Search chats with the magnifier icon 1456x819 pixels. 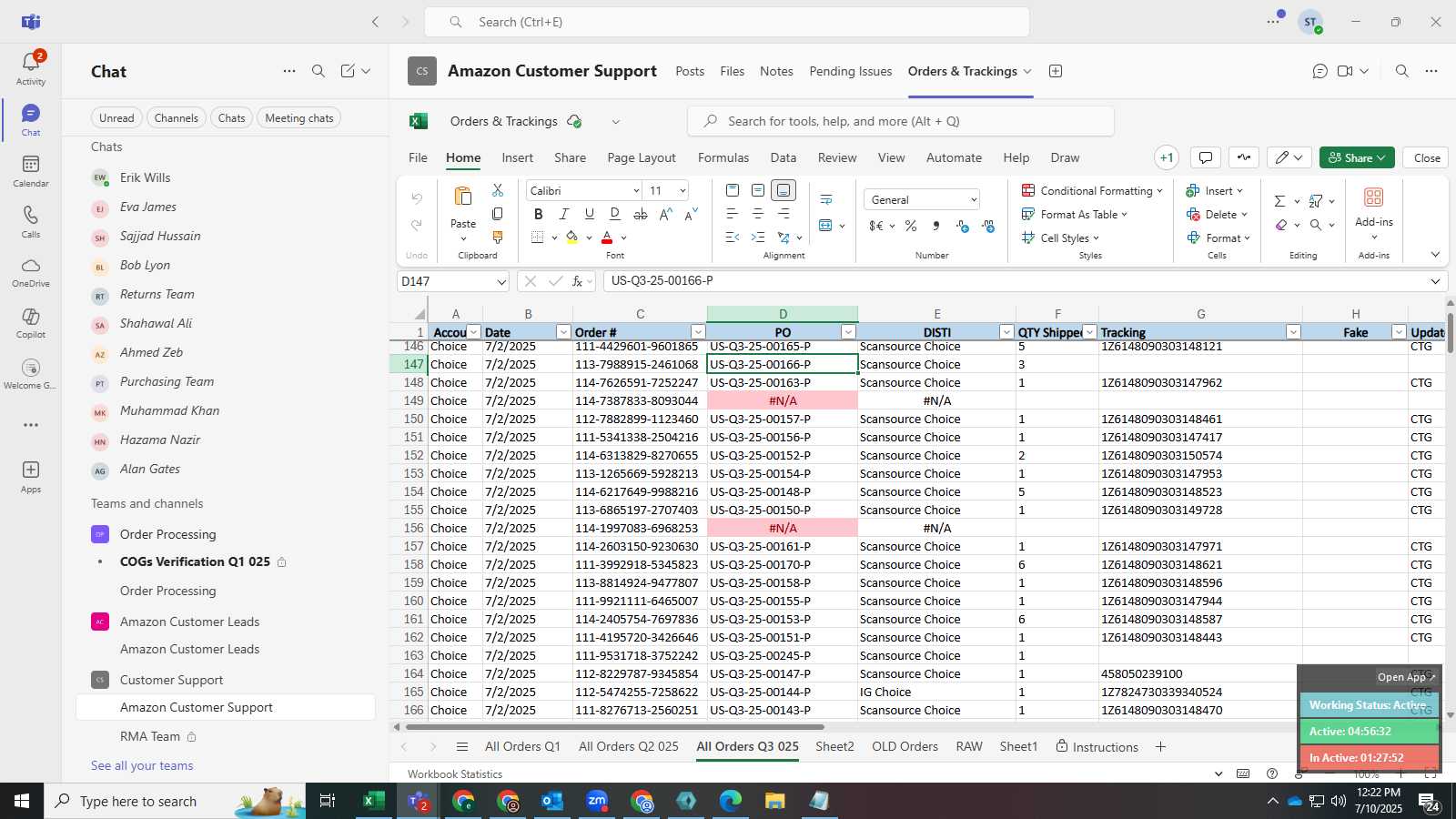point(318,71)
